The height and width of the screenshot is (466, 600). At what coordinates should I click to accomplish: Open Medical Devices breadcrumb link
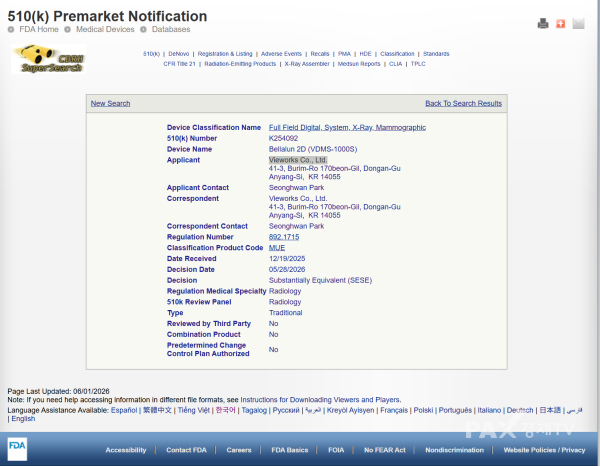pyautogui.click(x=105, y=29)
